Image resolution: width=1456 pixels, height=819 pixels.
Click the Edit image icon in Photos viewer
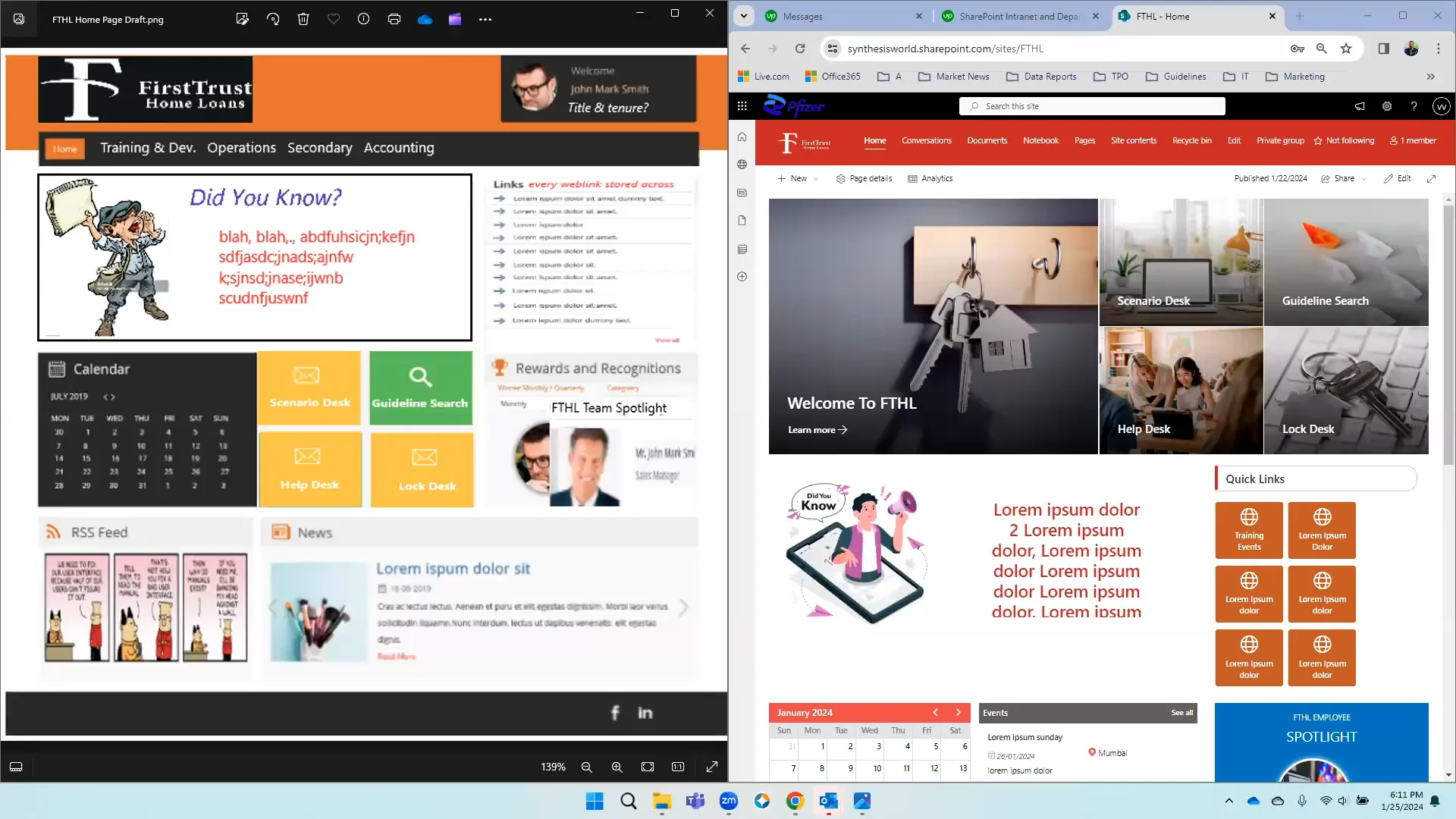[x=242, y=19]
